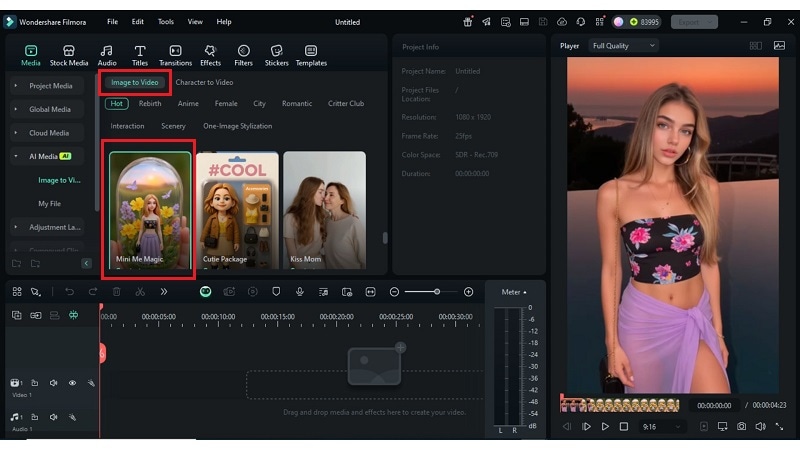Select the Cutie Package template thumbnail

pos(236,212)
